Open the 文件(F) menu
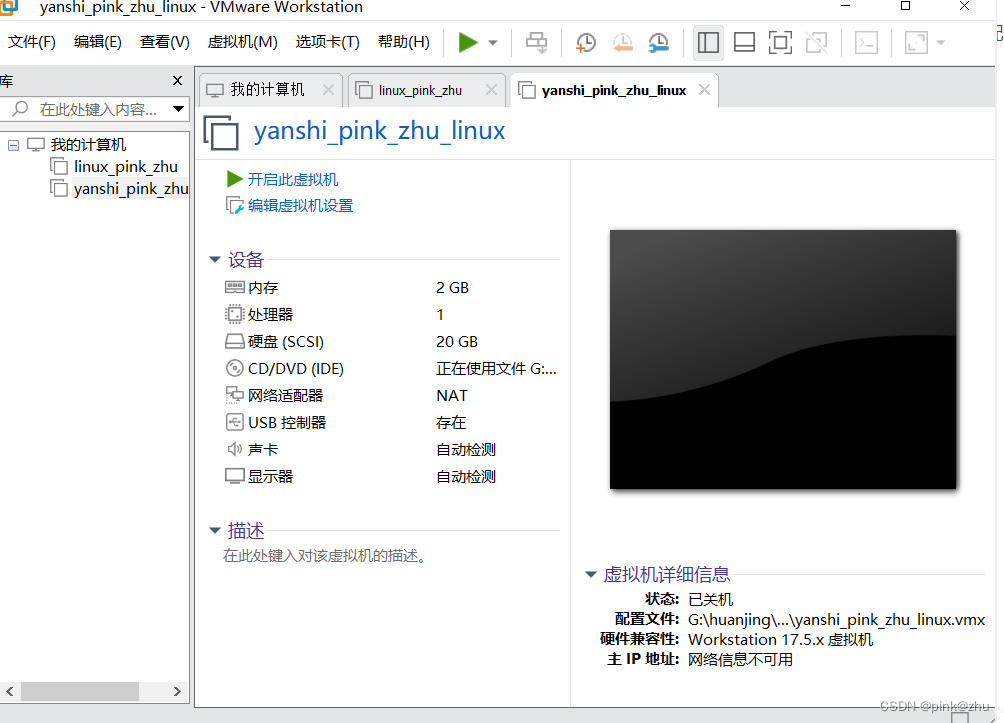The height and width of the screenshot is (723, 1004). [x=32, y=42]
